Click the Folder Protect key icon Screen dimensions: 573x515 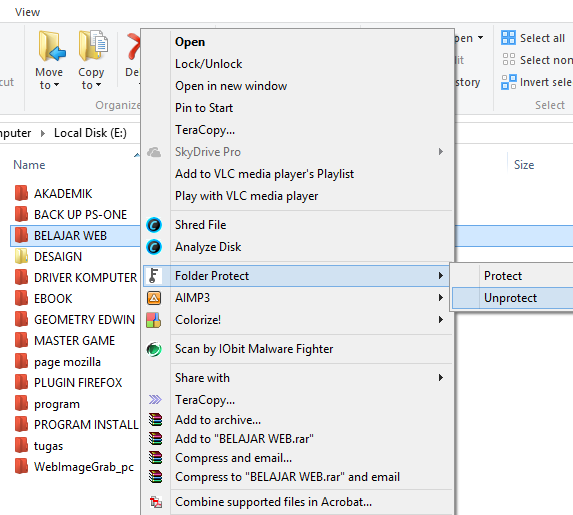pos(154,276)
